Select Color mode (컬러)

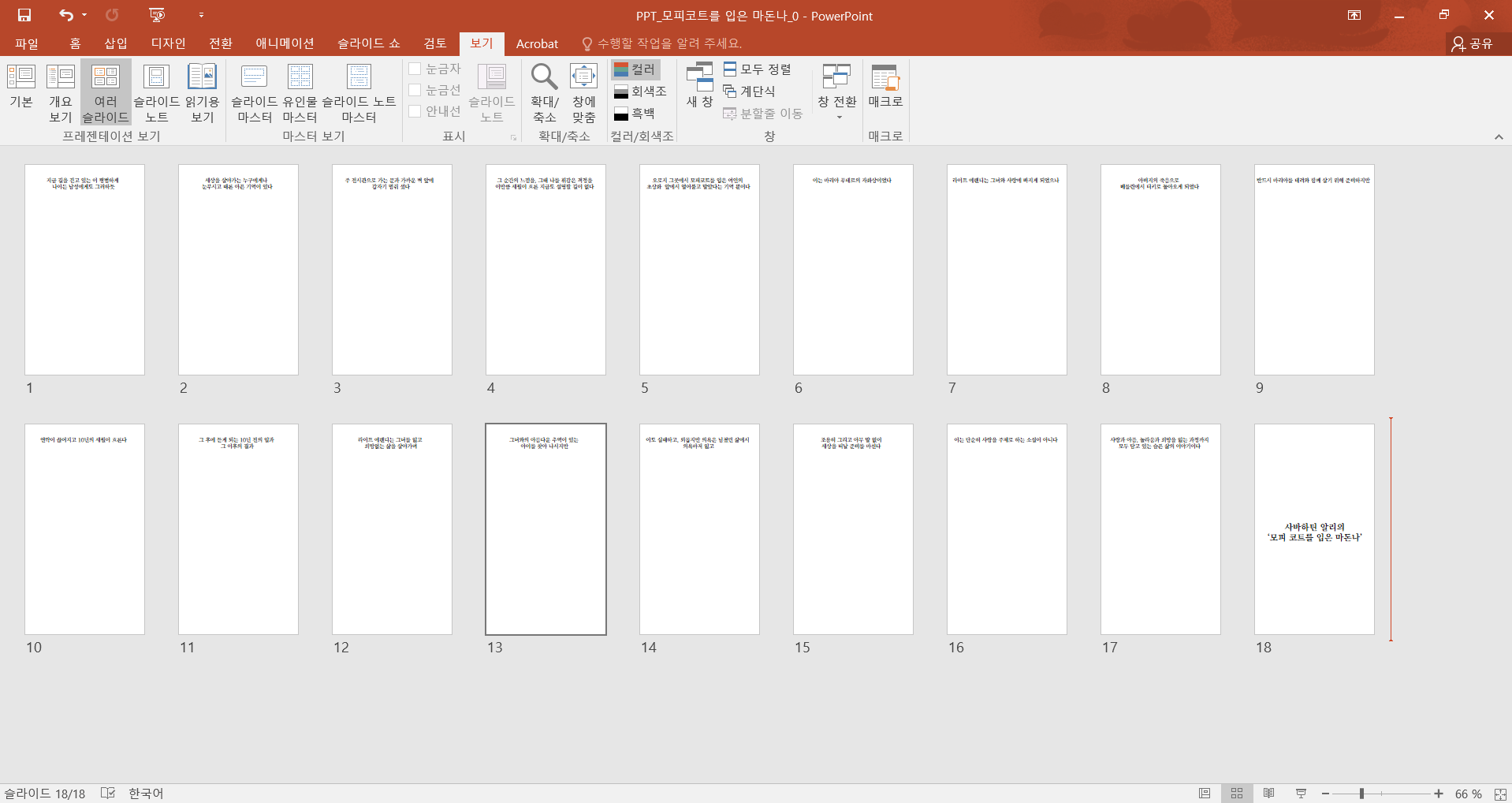coord(635,69)
